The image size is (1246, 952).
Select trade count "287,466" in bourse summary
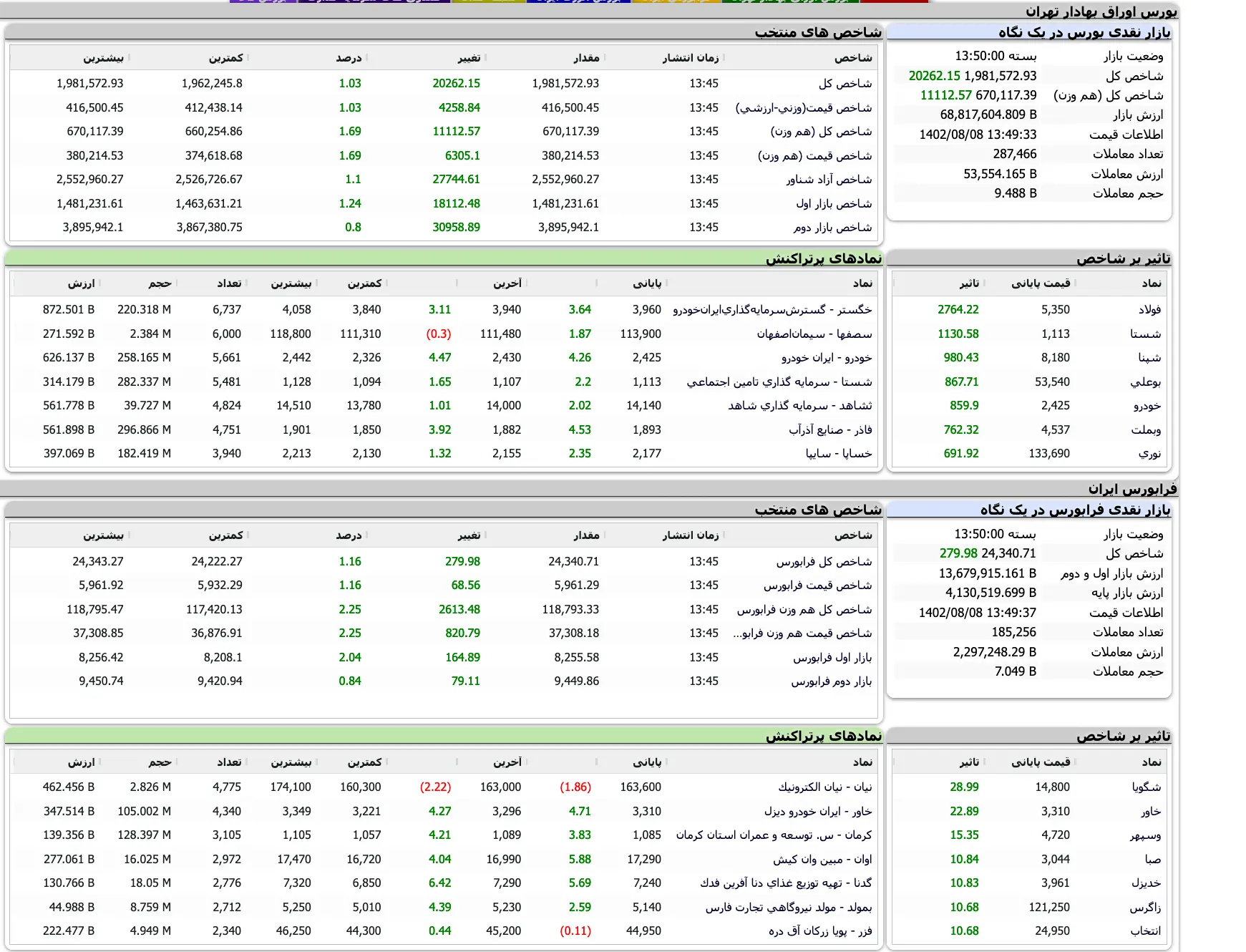pyautogui.click(x=1015, y=154)
